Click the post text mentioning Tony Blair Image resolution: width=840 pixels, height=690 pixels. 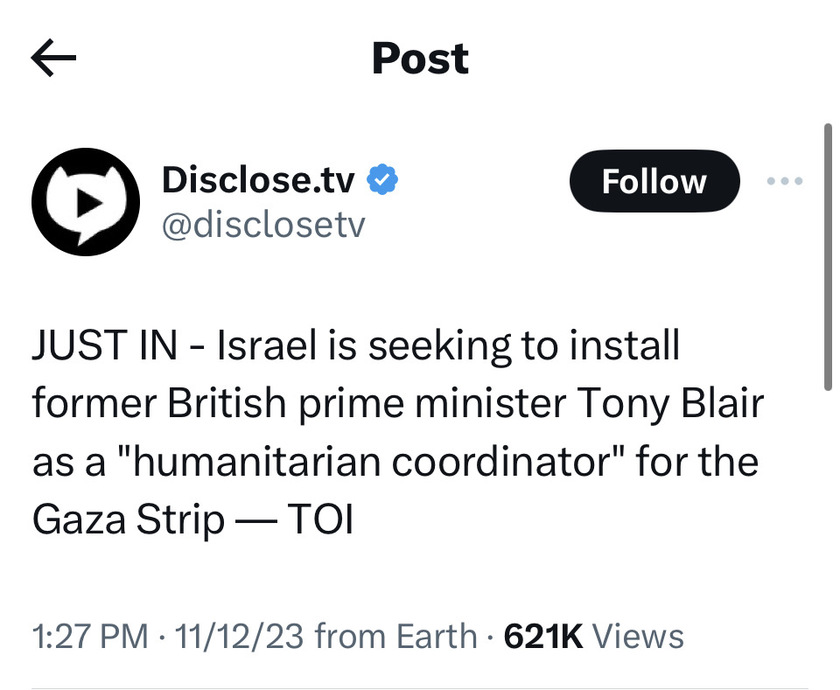pyautogui.click(x=398, y=432)
